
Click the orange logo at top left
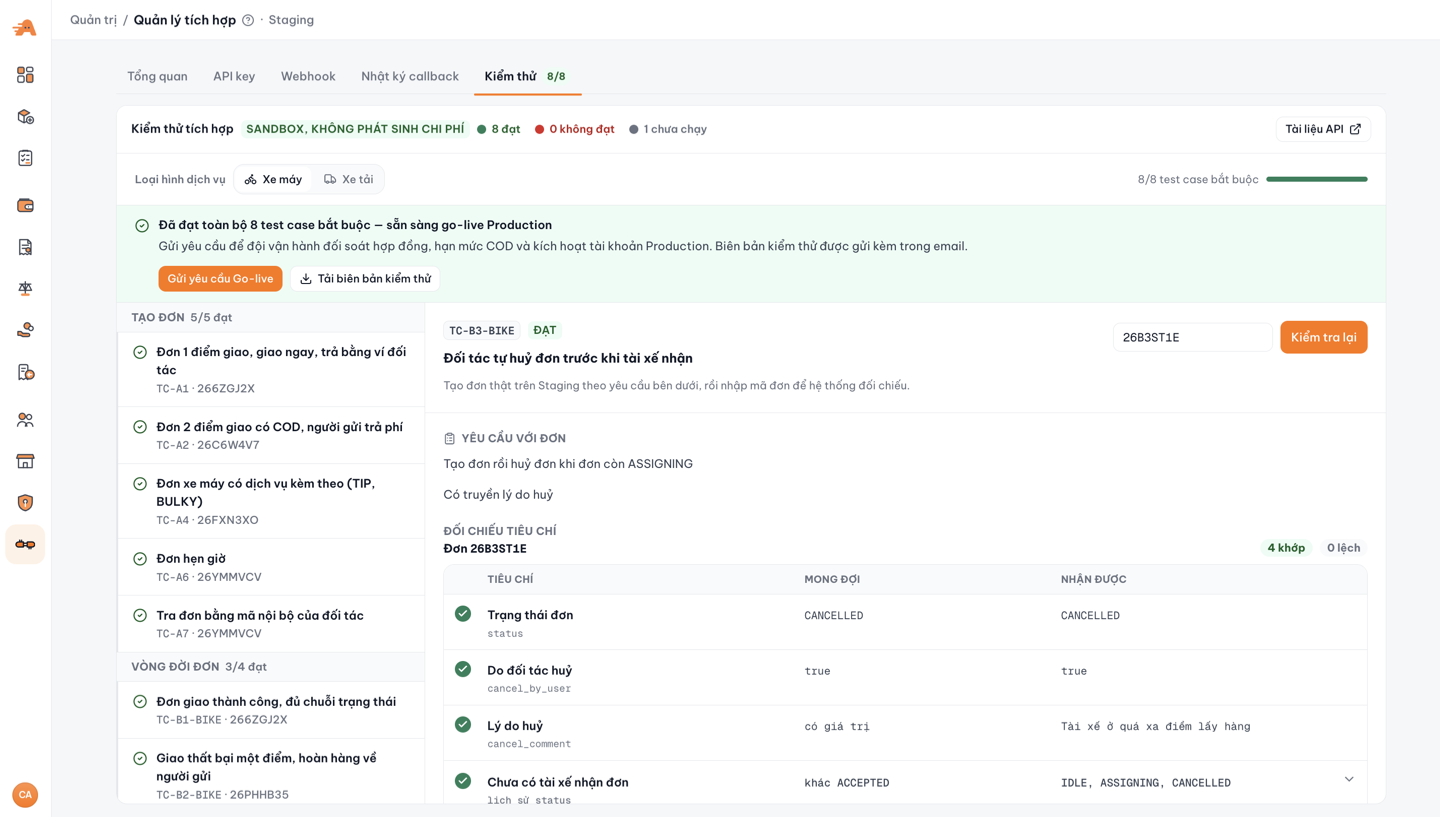click(25, 28)
